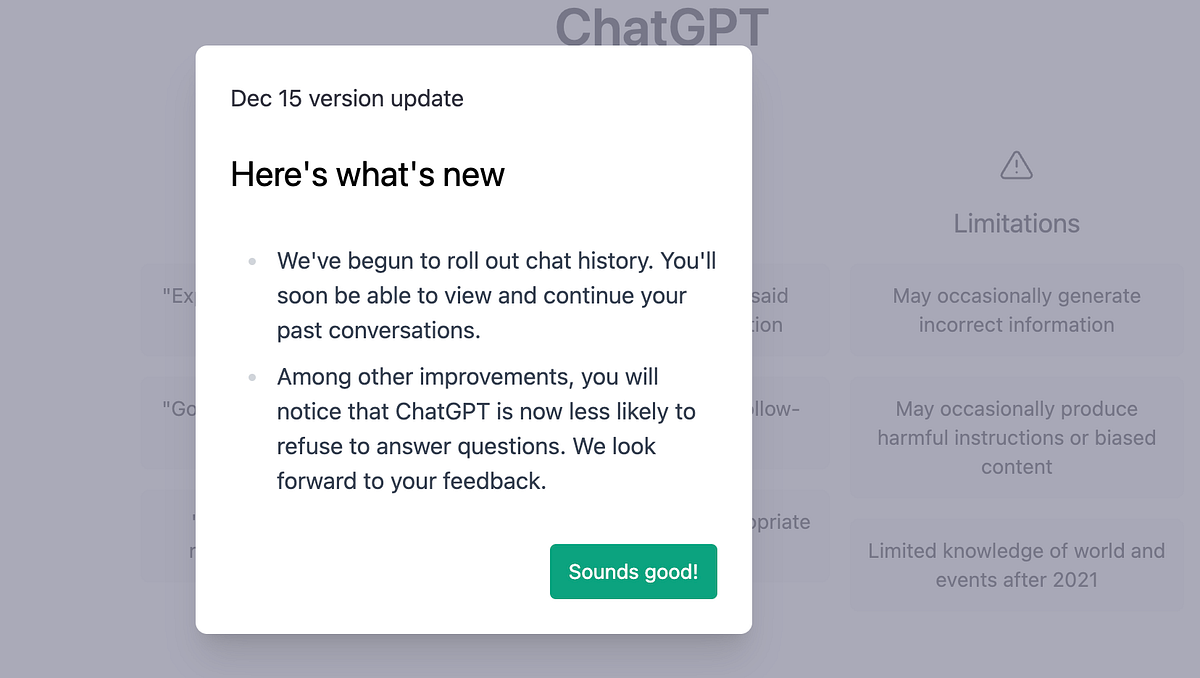The height and width of the screenshot is (678, 1200).
Task: Select the chat history rollout announcement text
Action: 495,293
